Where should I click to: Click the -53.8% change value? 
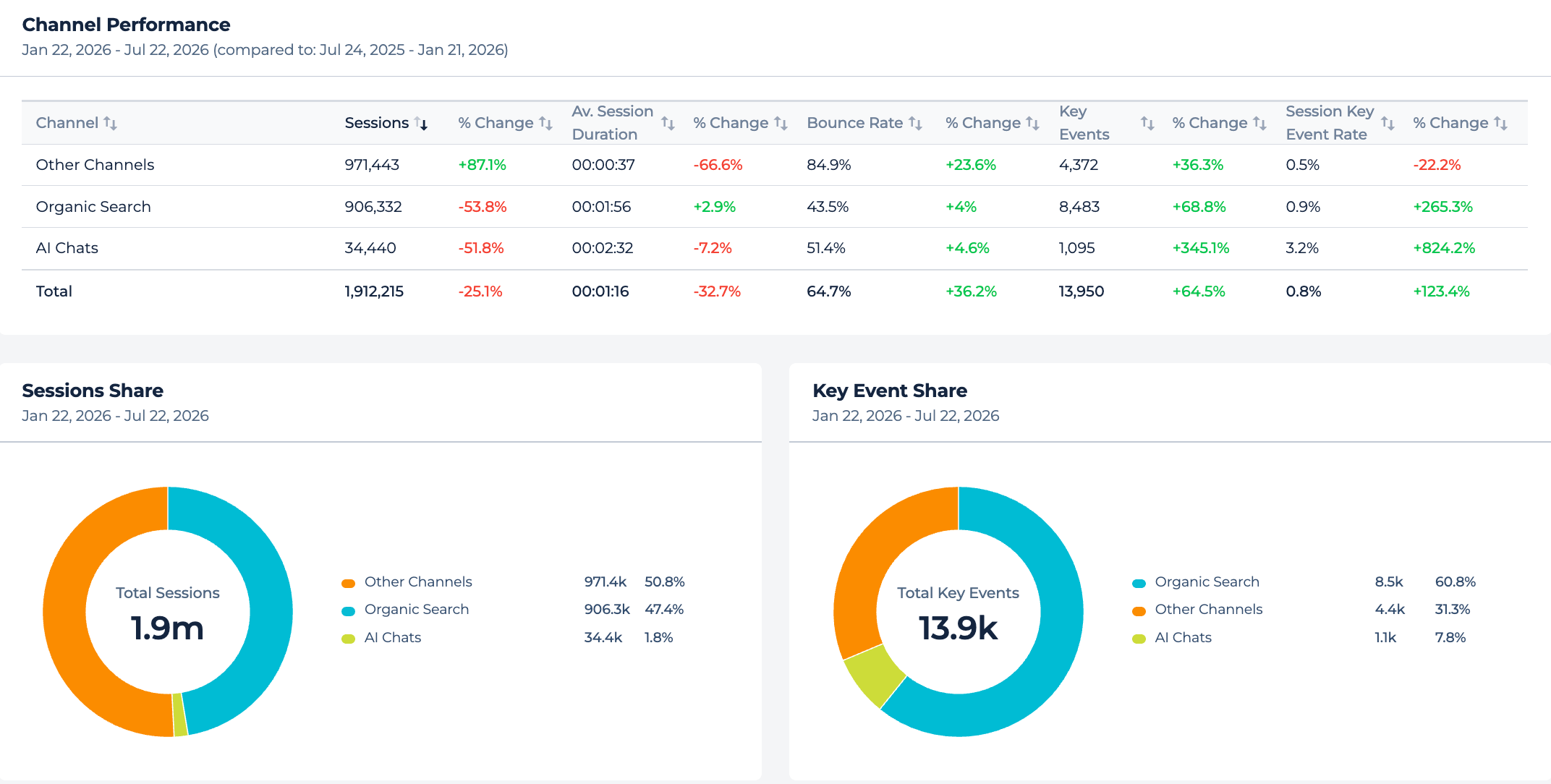point(483,207)
